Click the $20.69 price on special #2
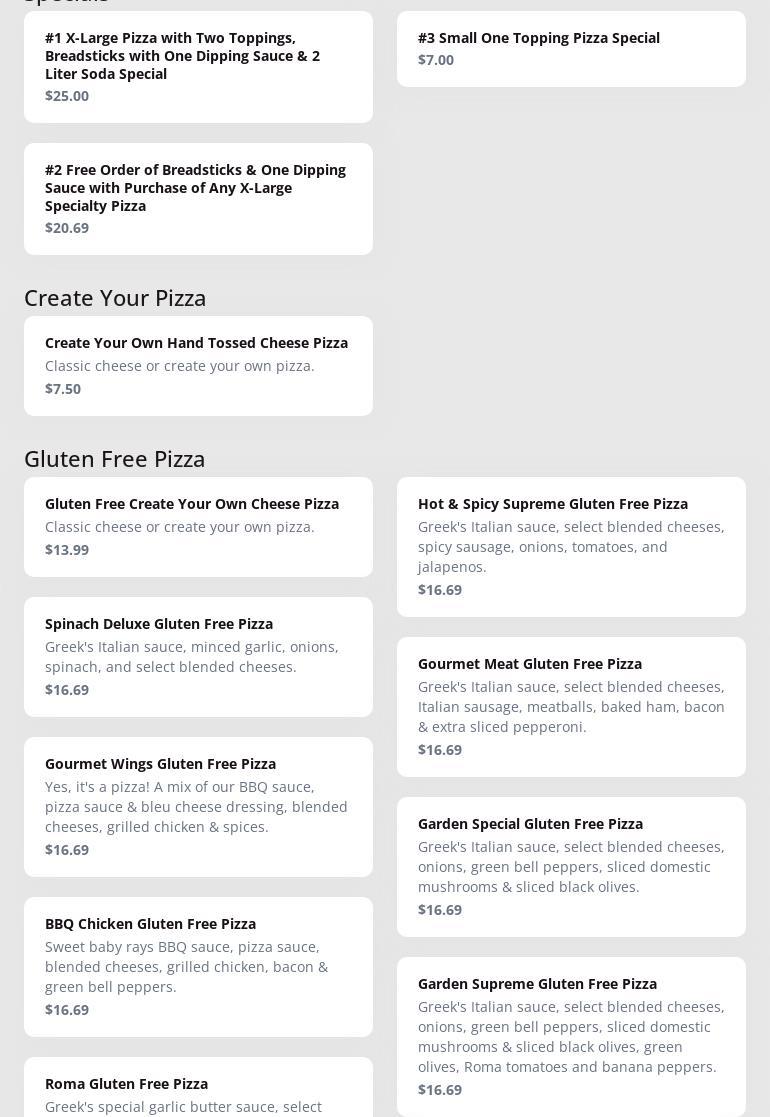The image size is (770, 1117). 67,228
